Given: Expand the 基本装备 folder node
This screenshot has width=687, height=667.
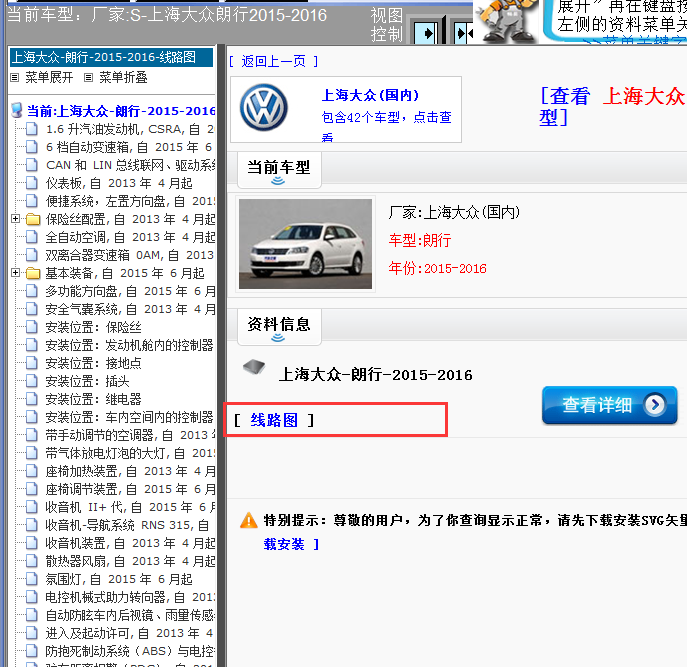Looking at the screenshot, I should pos(15,273).
